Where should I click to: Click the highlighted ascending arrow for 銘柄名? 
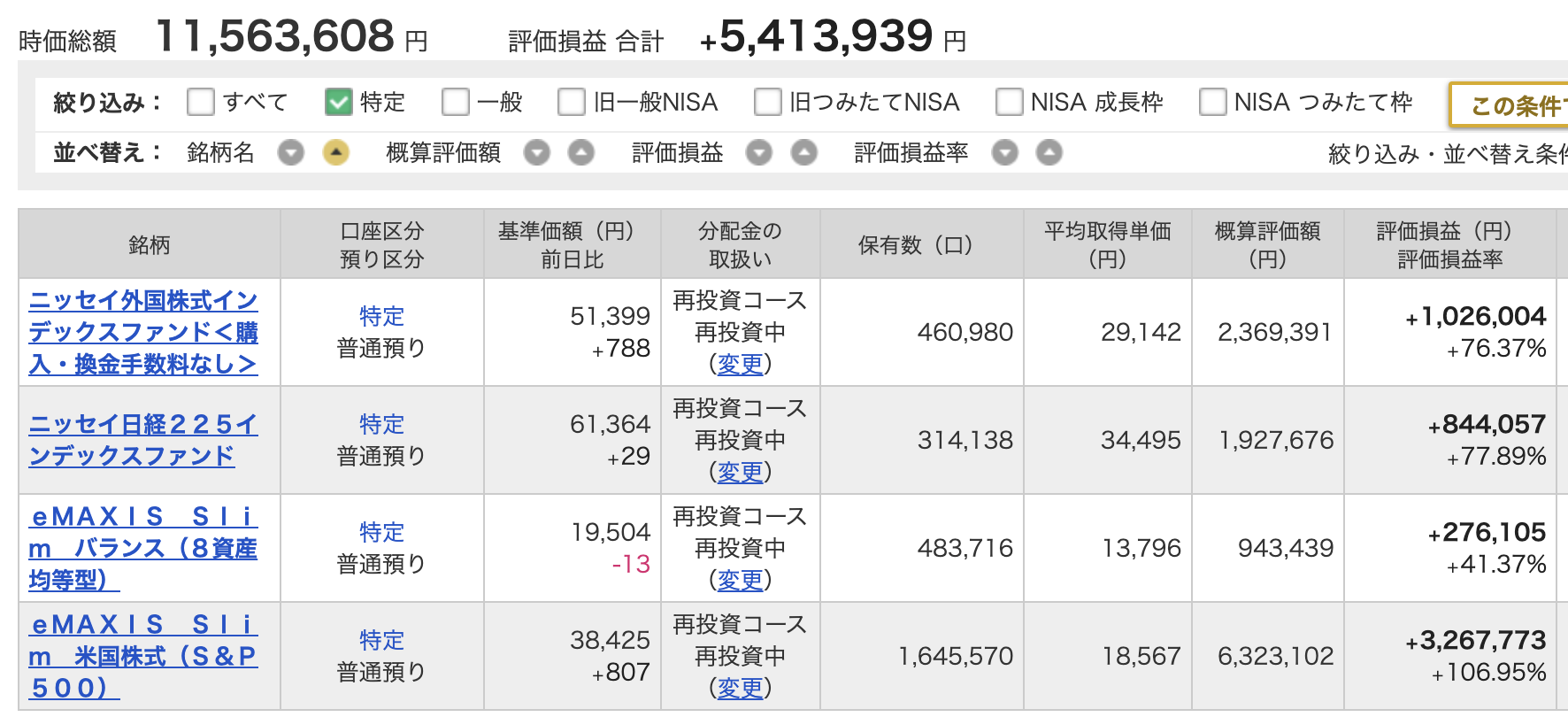click(335, 153)
